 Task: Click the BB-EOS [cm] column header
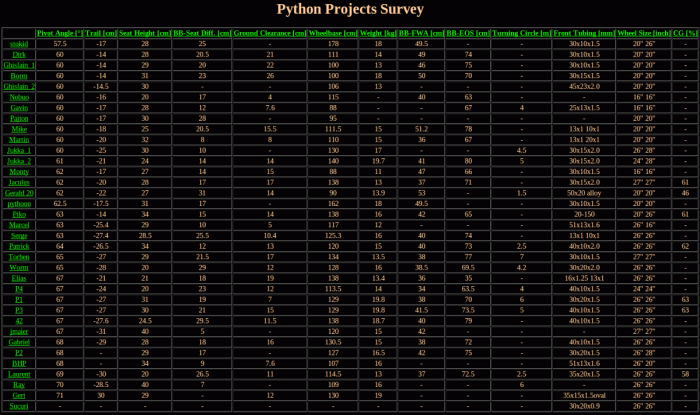[468, 33]
